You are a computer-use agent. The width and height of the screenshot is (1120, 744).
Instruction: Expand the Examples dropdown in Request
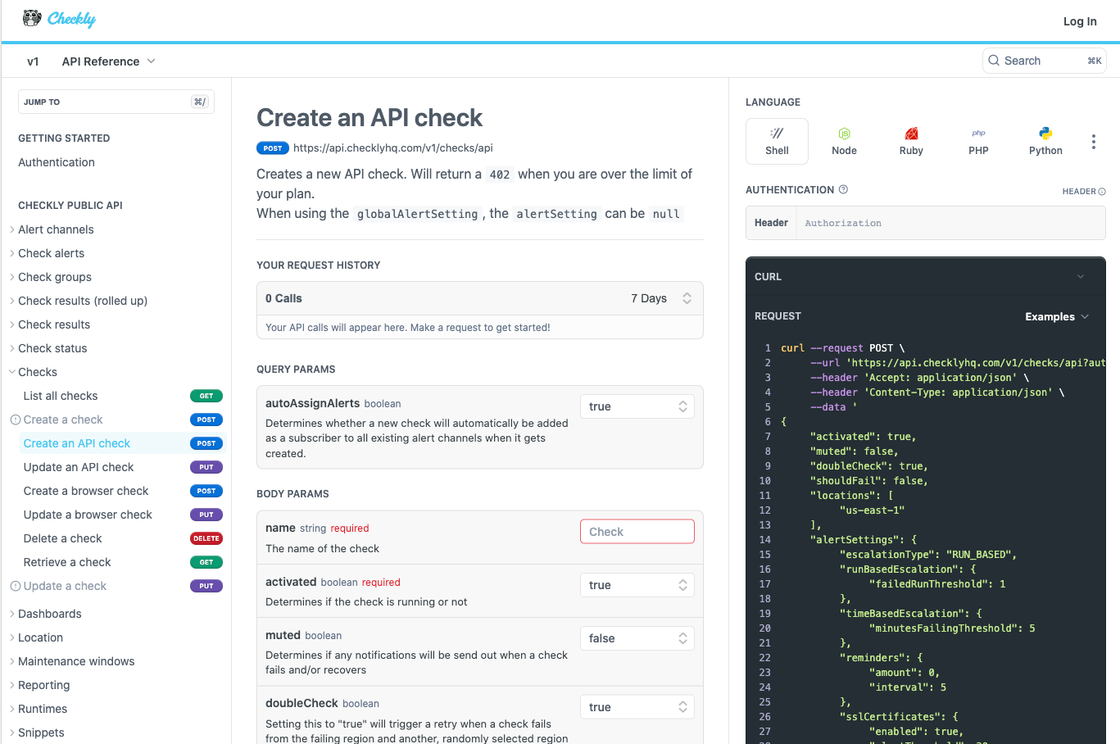tap(1056, 316)
